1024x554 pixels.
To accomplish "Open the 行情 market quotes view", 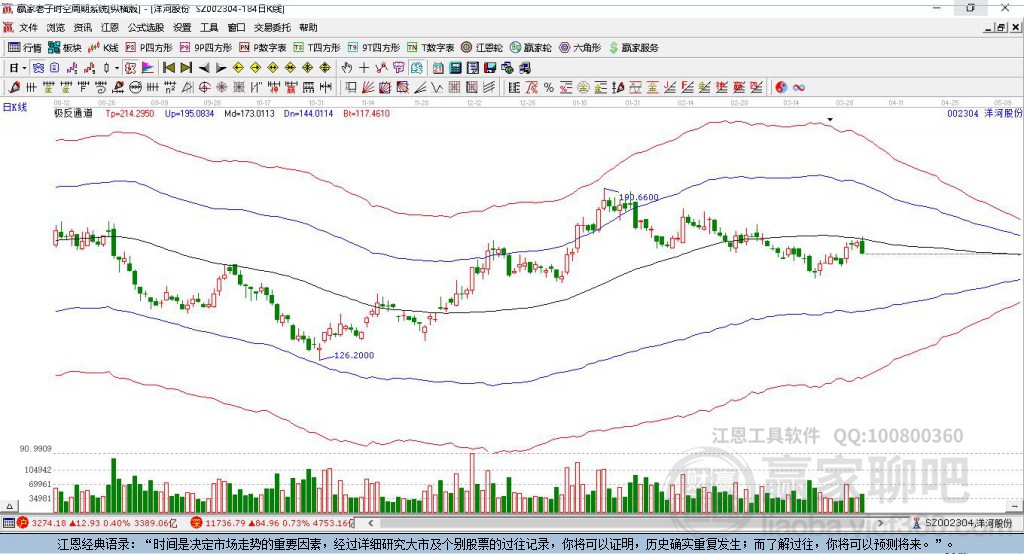I will click(24, 48).
